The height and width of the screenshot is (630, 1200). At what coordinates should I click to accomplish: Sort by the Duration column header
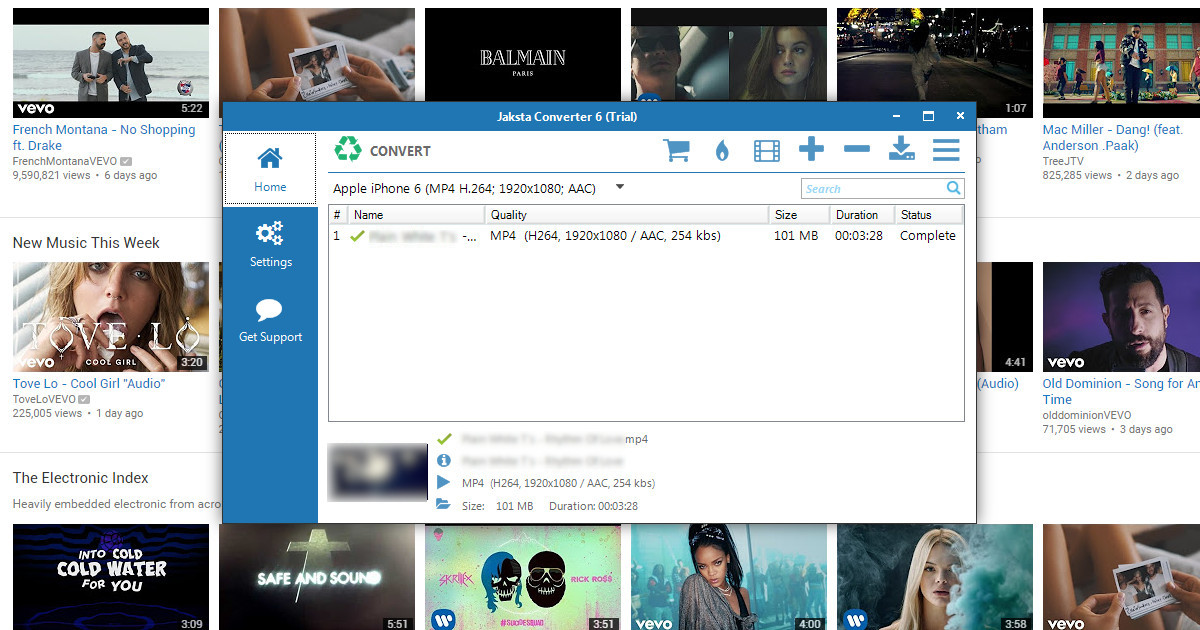click(862, 215)
